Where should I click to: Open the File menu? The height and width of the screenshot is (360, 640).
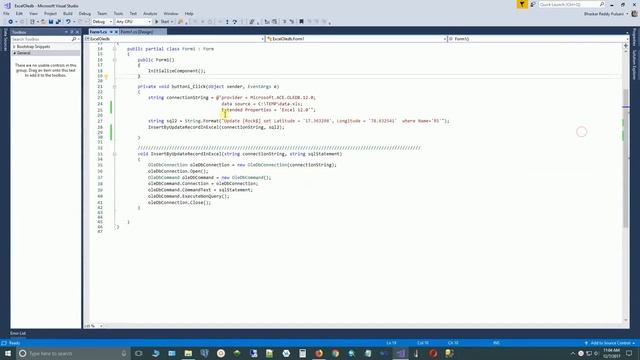tap(6, 13)
